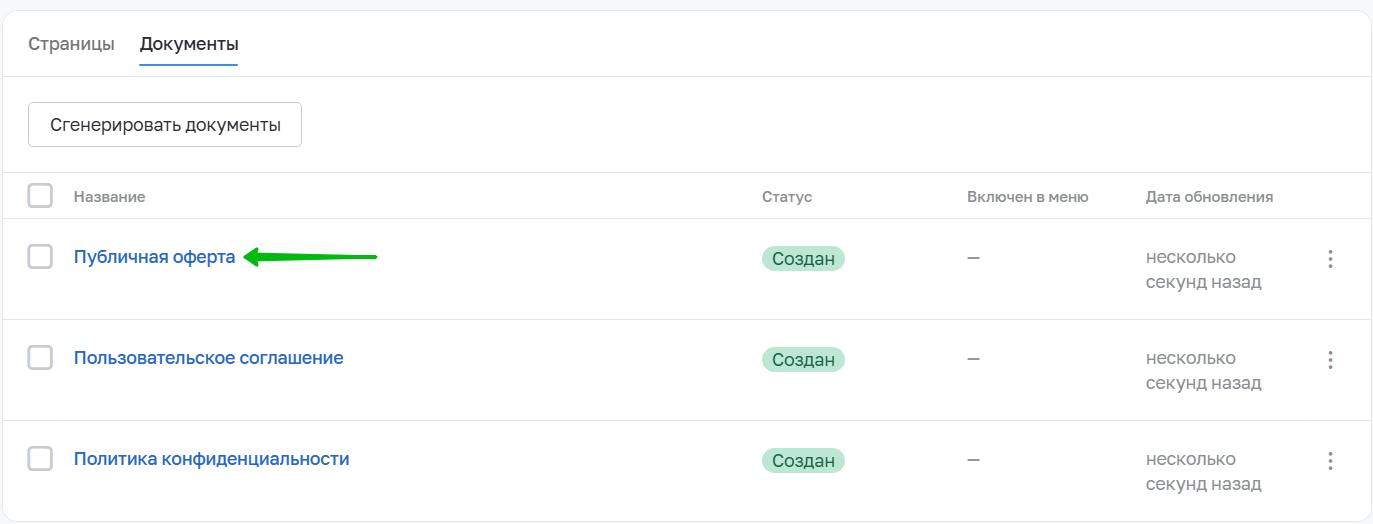Click the Включен в меню column header
1373x524 pixels.
[x=1027, y=197]
